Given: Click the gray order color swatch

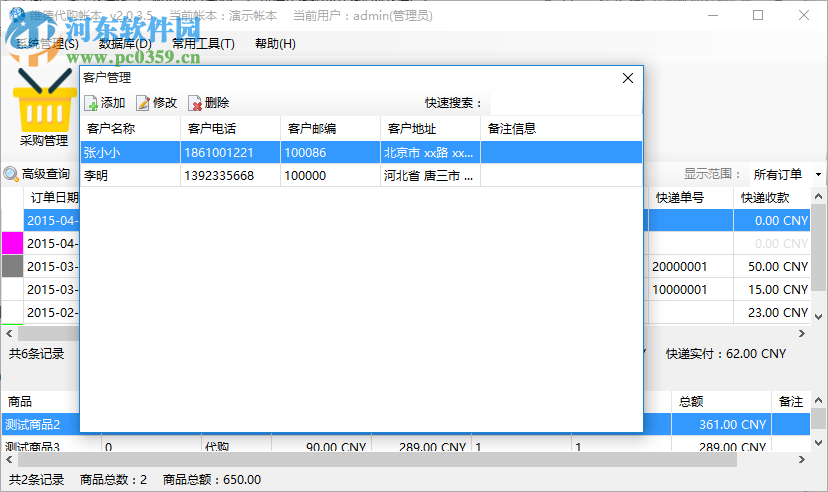Looking at the screenshot, I should point(12,266).
